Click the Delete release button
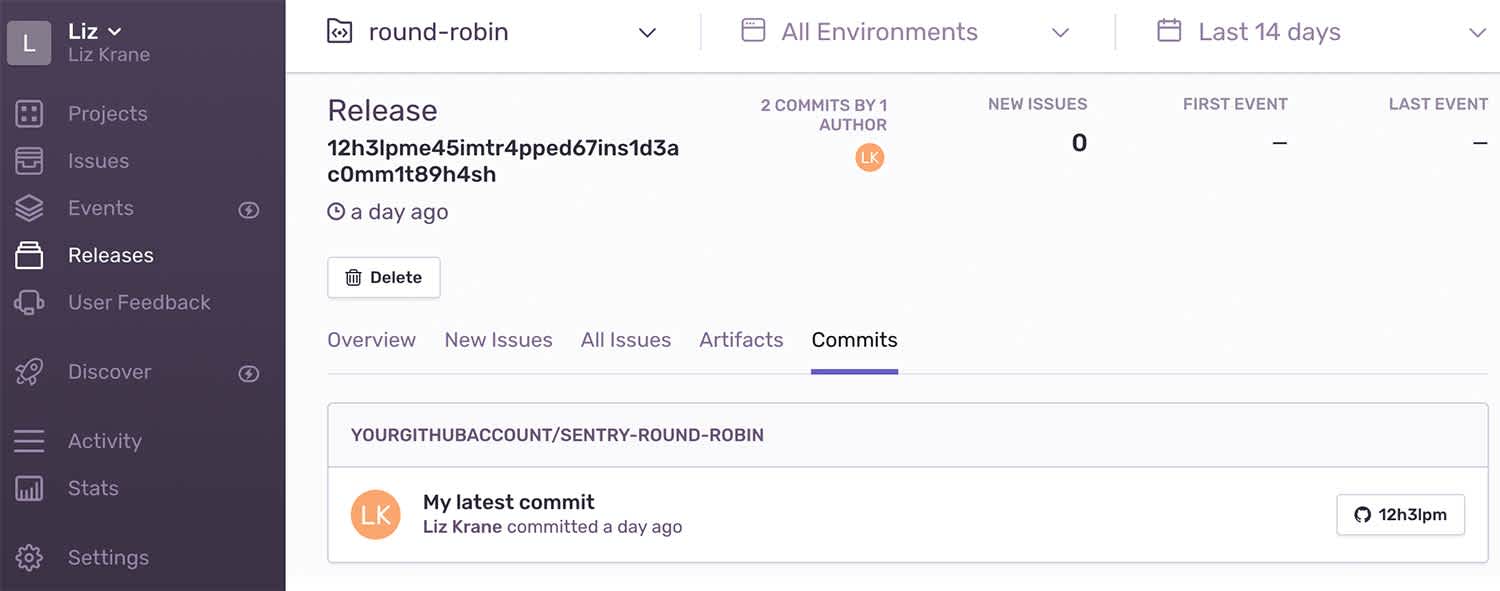This screenshot has height=591, width=1500. [x=384, y=278]
